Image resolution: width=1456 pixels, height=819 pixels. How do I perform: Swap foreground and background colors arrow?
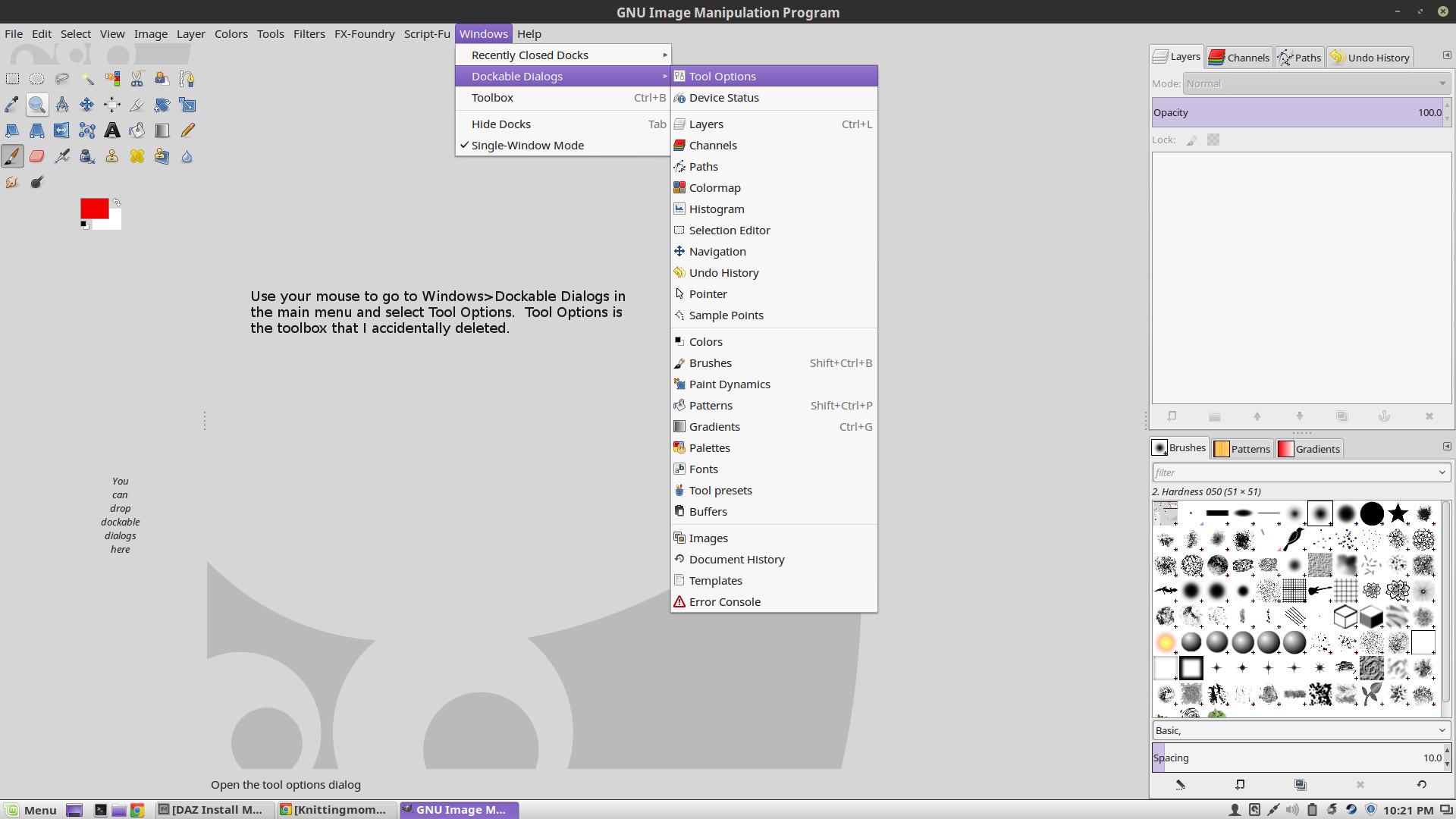tap(117, 203)
